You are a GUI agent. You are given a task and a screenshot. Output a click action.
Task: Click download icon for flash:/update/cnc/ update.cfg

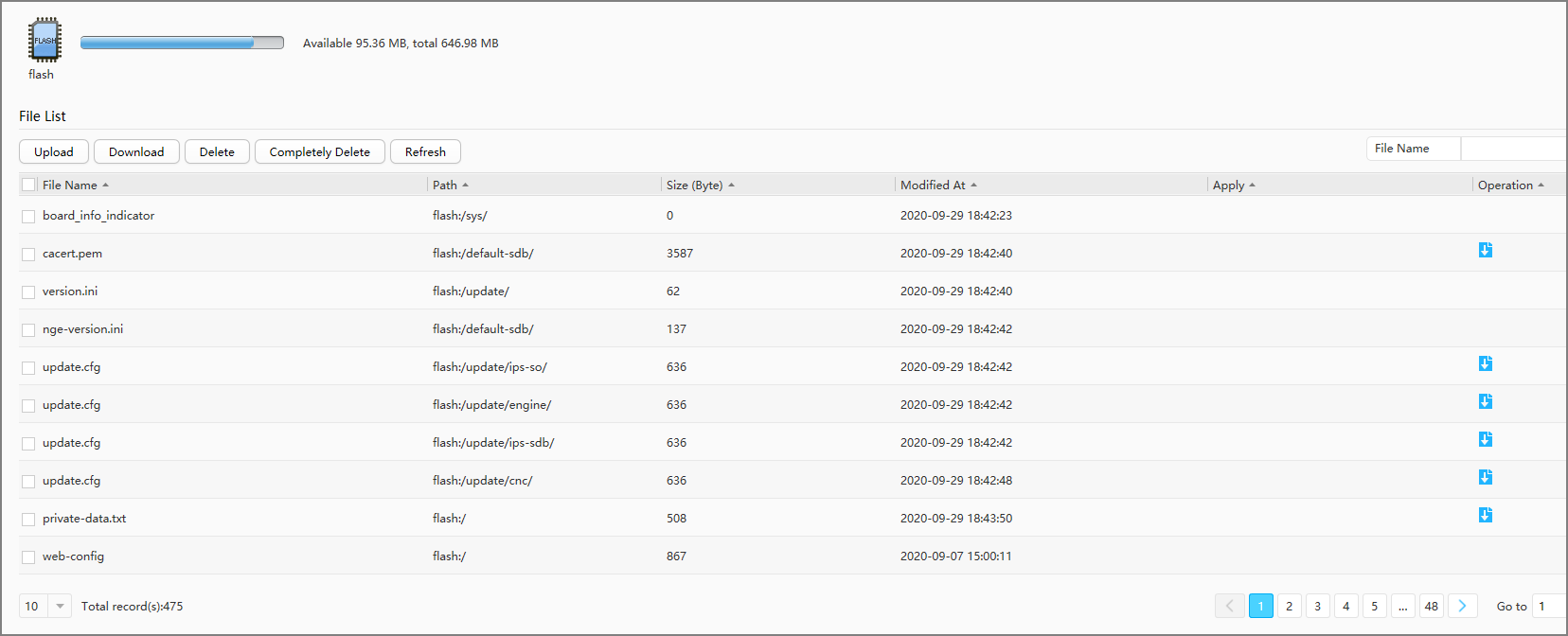coord(1485,477)
